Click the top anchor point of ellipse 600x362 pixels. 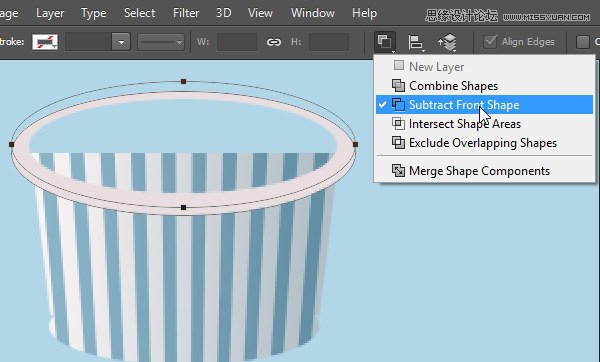(x=183, y=81)
